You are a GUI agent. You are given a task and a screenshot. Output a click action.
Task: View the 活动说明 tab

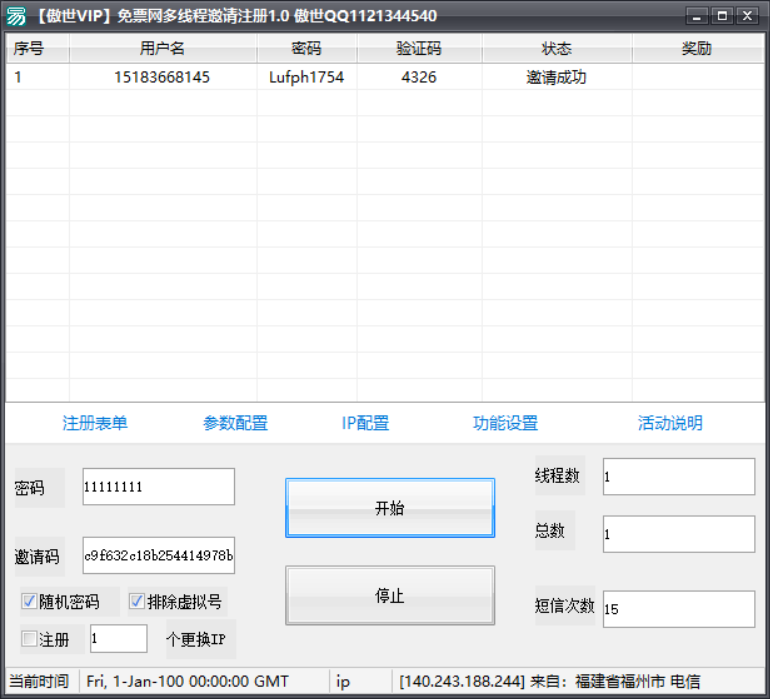(x=670, y=423)
